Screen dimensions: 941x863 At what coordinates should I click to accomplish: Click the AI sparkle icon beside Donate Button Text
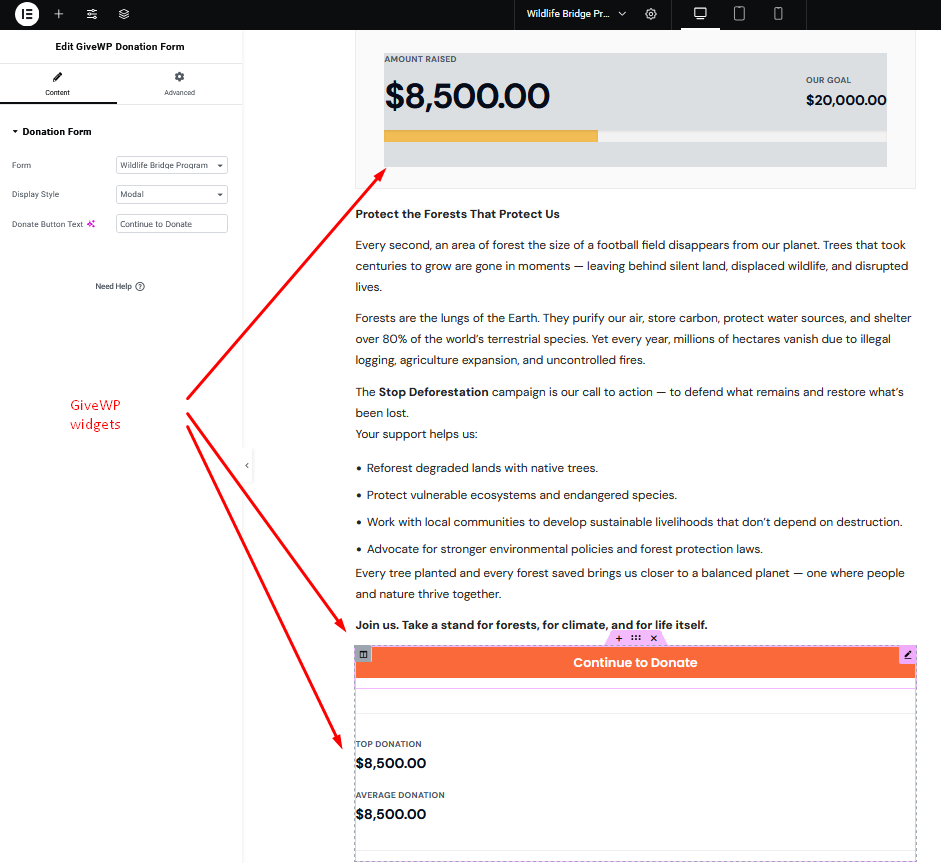(91, 224)
